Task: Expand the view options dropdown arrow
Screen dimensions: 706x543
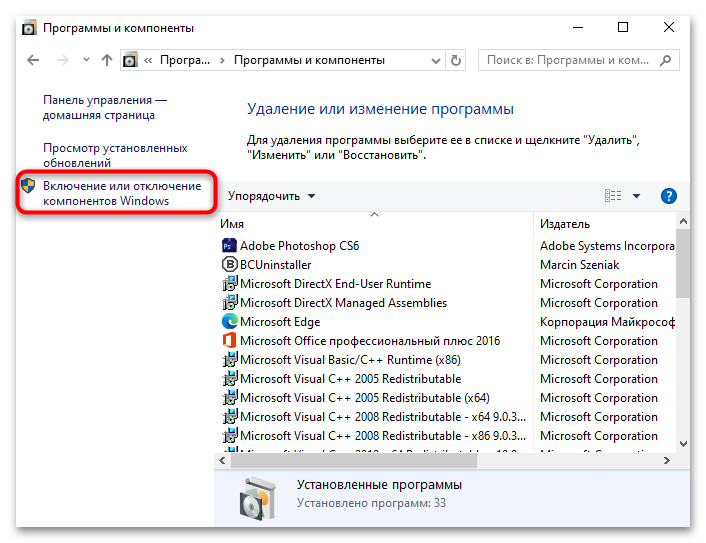Action: [x=636, y=196]
